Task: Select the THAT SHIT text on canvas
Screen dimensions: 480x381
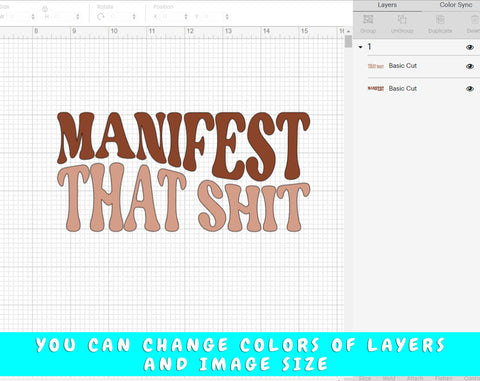Action: coord(183,198)
